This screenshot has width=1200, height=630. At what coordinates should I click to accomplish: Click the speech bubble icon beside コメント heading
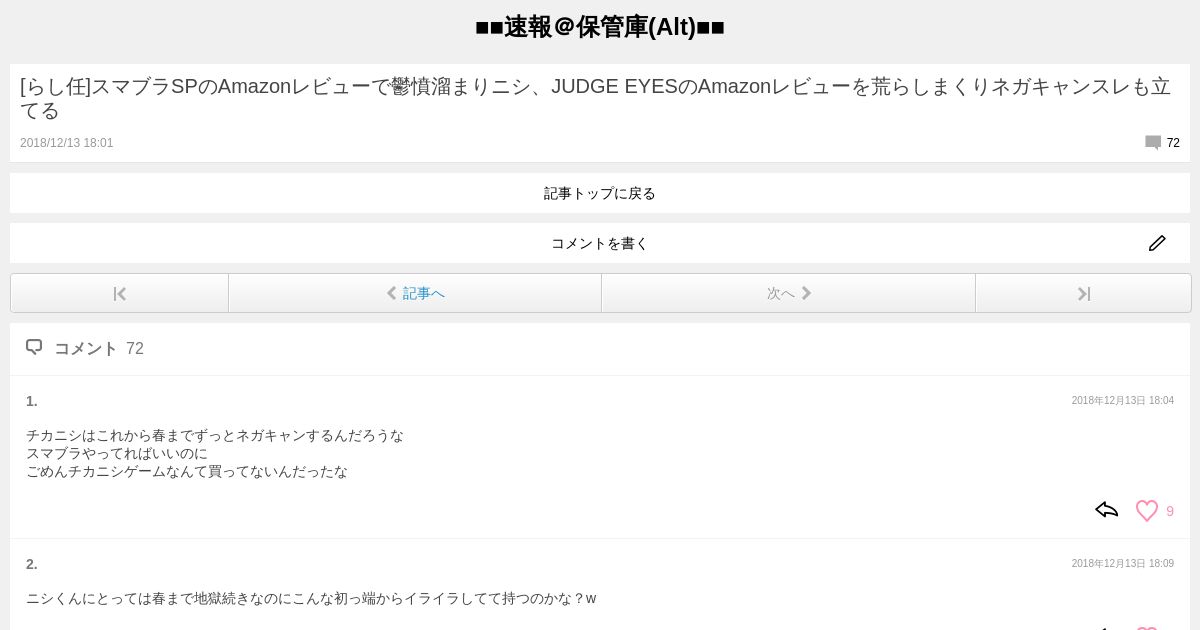[34, 347]
